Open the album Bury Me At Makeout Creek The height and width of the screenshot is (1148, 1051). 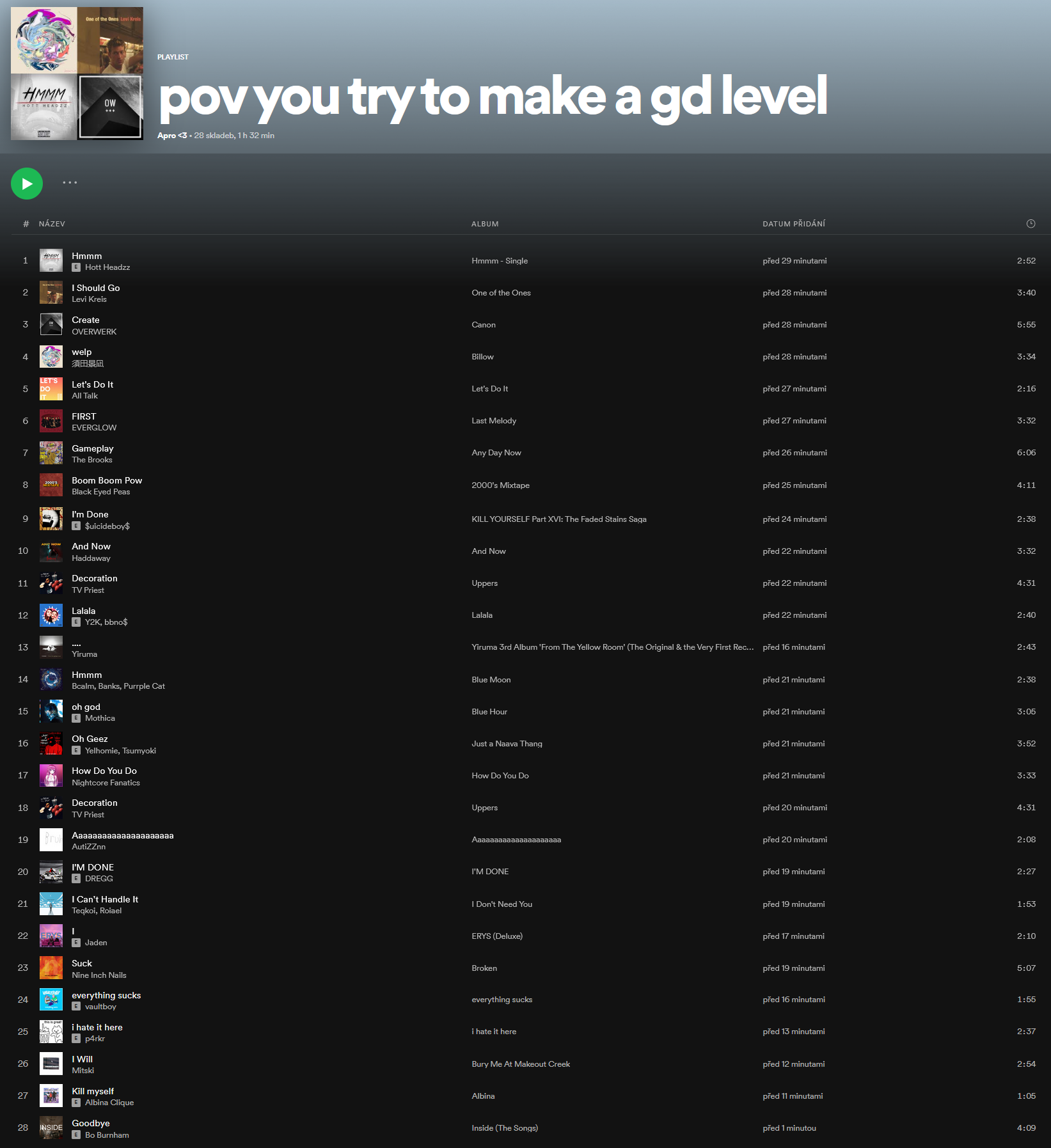tap(520, 1064)
